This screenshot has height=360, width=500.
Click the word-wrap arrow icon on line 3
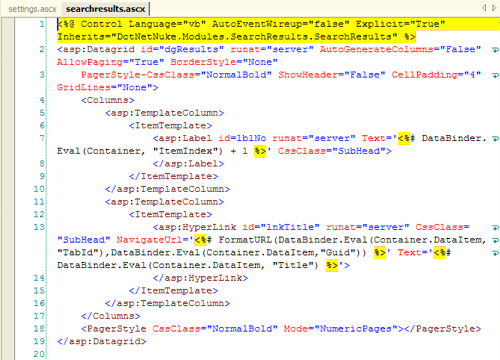click(x=495, y=75)
